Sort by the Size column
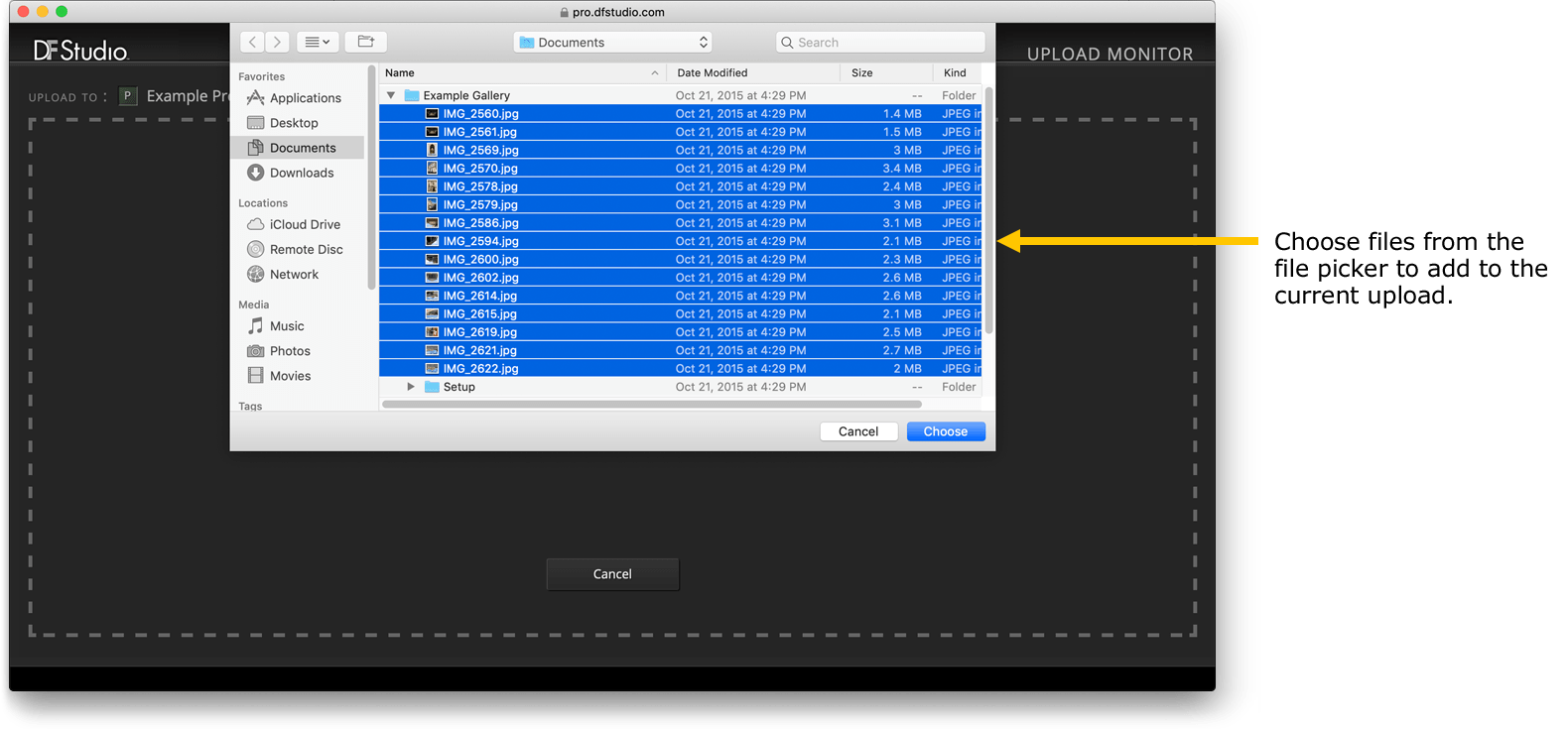The width and height of the screenshot is (1568, 730). (861, 73)
